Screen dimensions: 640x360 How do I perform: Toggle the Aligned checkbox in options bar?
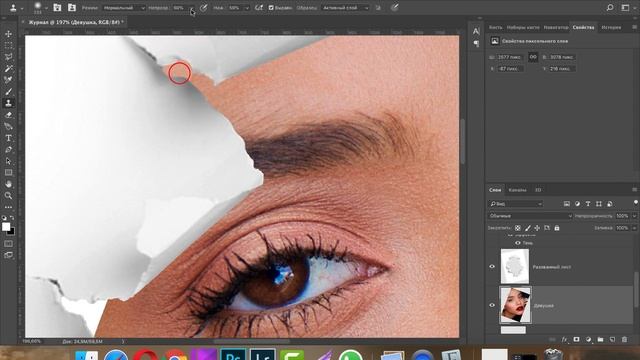point(271,8)
